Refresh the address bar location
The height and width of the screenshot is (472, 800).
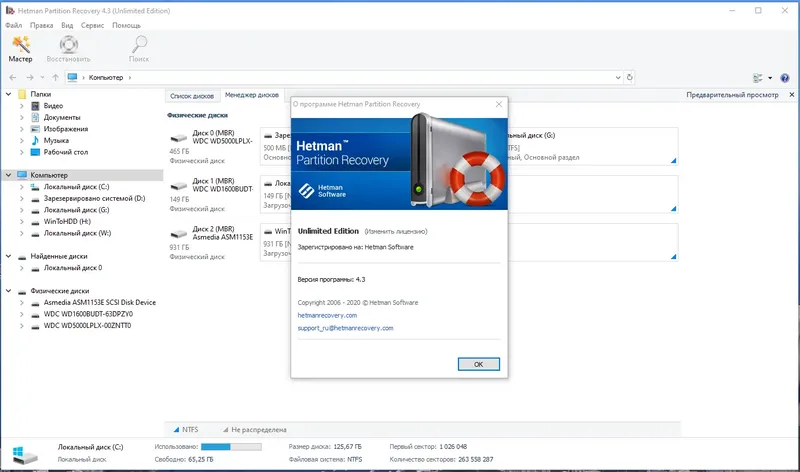click(630, 78)
